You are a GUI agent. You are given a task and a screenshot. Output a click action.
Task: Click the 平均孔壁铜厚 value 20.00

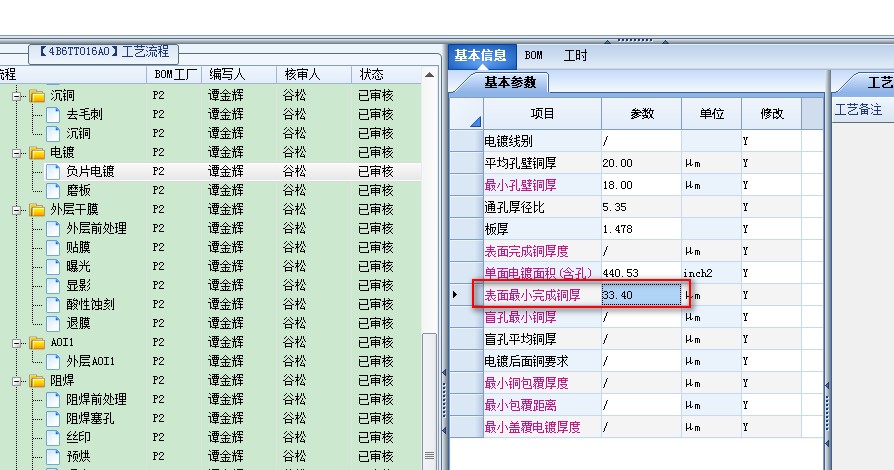pyautogui.click(x=641, y=163)
